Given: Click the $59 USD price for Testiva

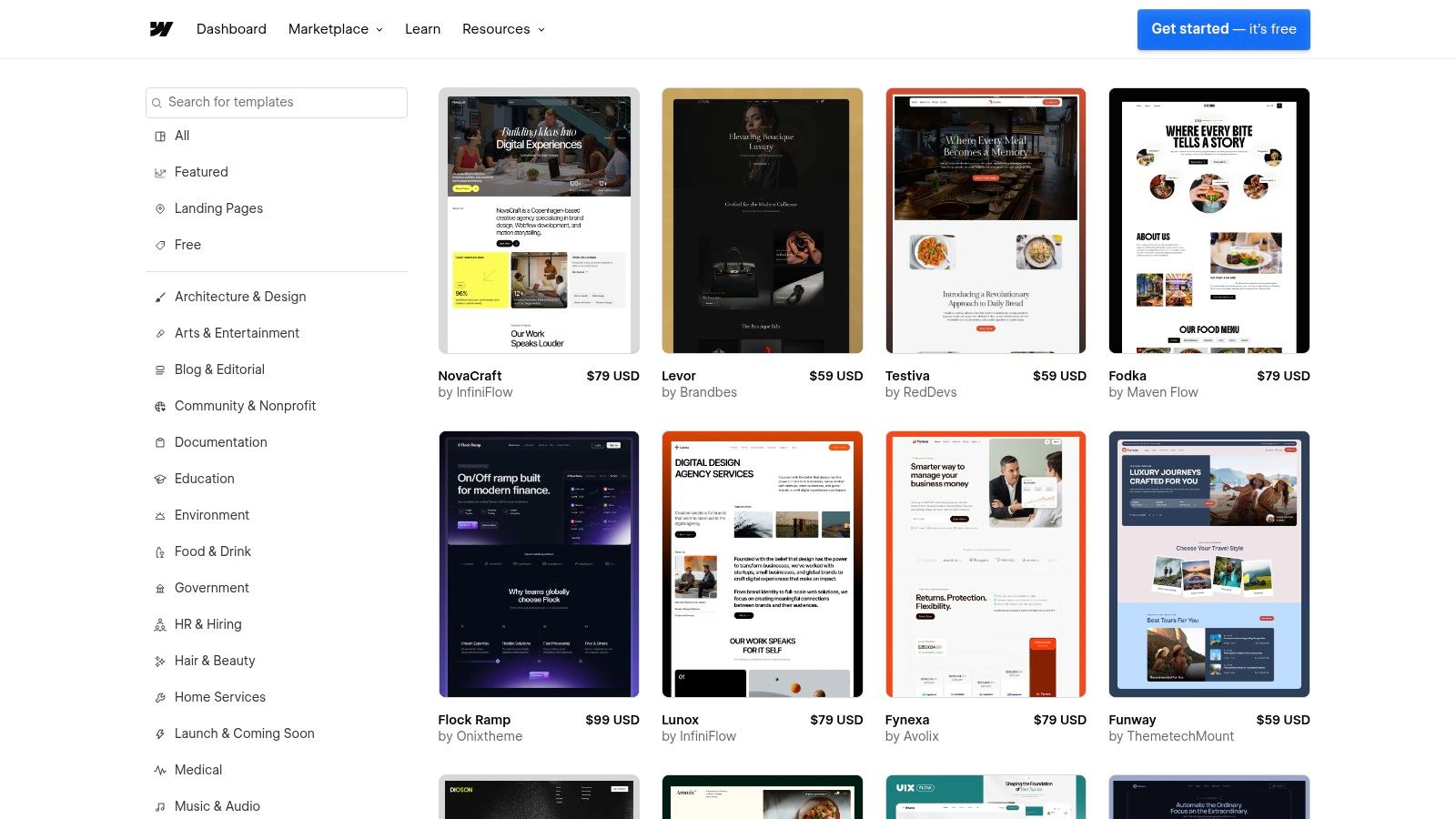Looking at the screenshot, I should pyautogui.click(x=1059, y=376).
